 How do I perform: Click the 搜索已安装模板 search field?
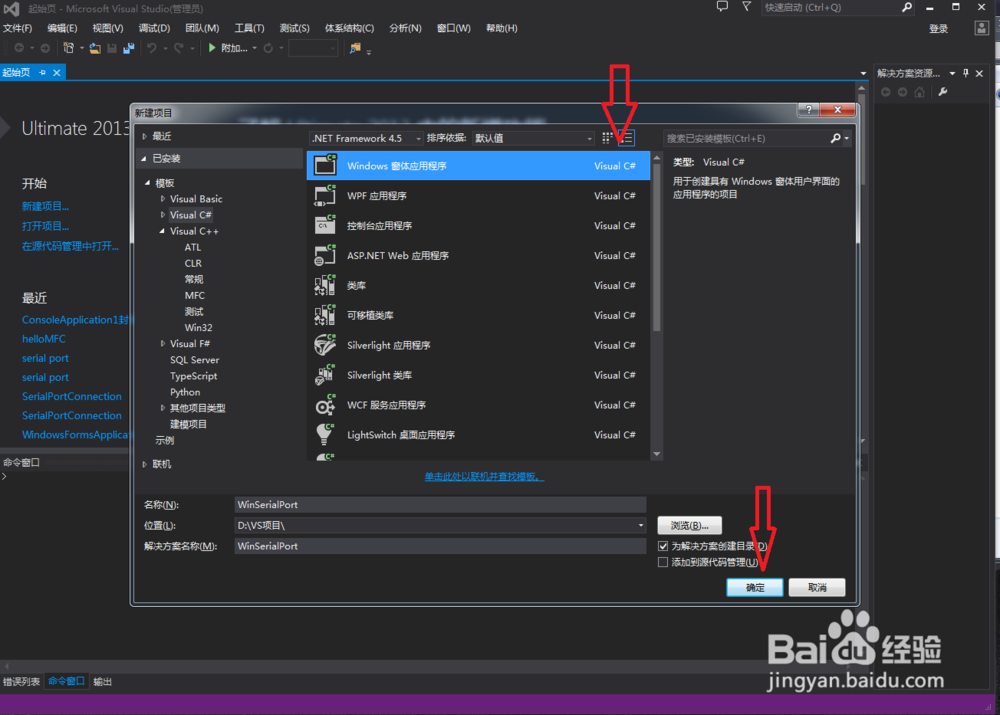click(746, 138)
